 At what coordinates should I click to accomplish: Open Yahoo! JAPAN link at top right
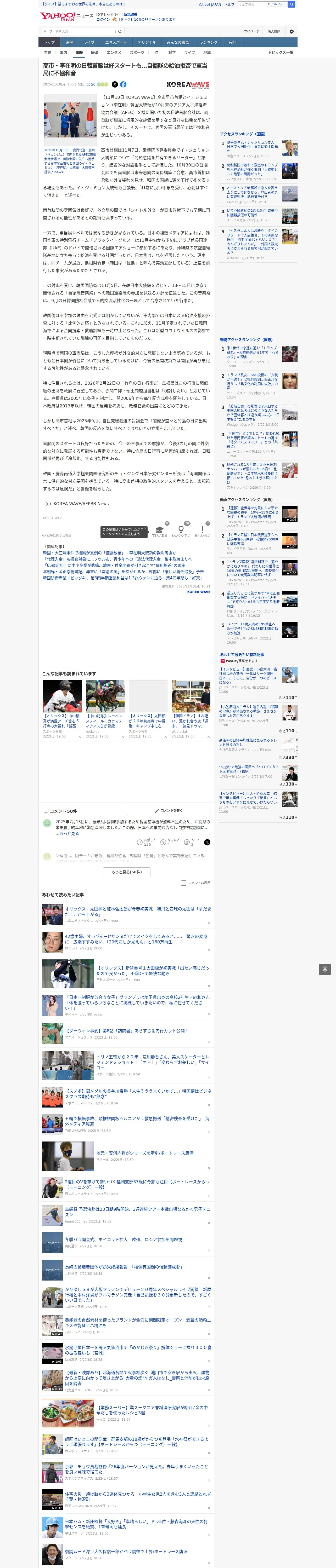(210, 4)
